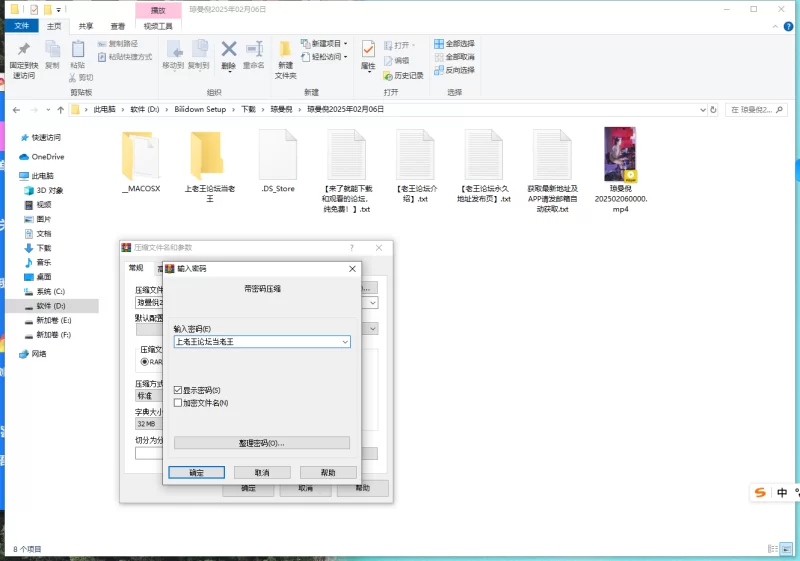
Task: Click the Sogou input method icon
Action: tap(760, 492)
